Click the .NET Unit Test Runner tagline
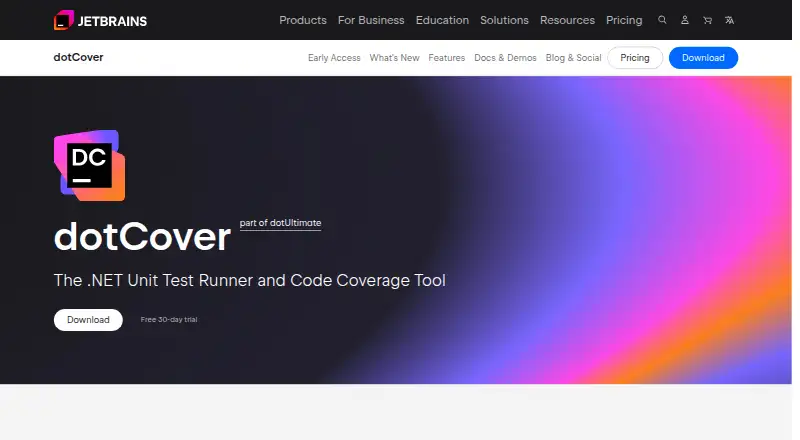The width and height of the screenshot is (800, 440). pos(249,280)
